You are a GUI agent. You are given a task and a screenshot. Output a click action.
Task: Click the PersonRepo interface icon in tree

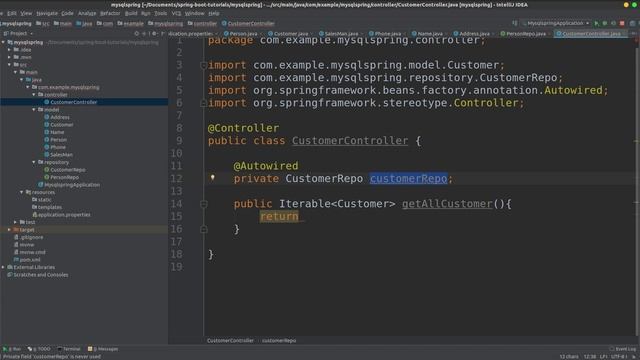click(47, 177)
